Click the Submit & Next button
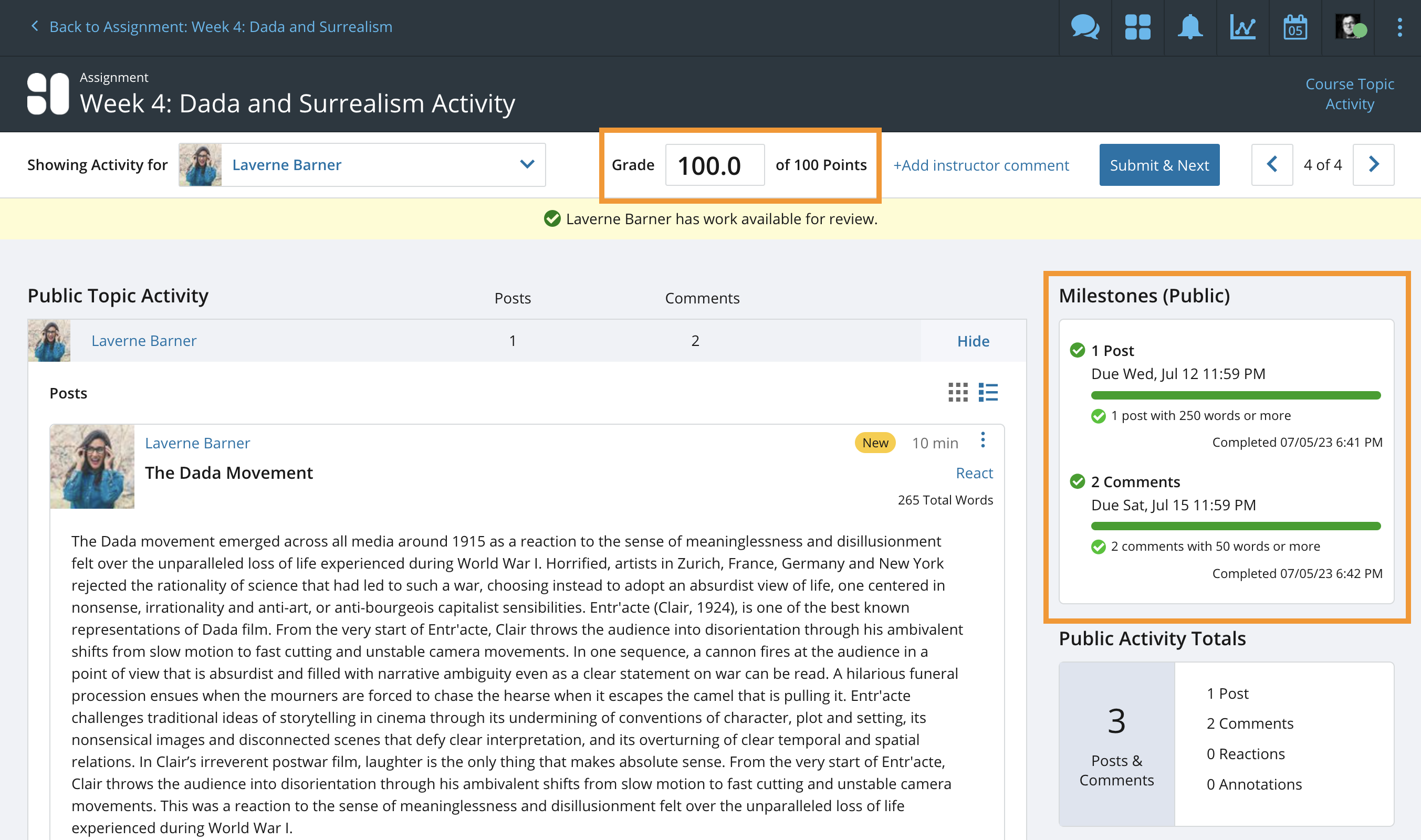The height and width of the screenshot is (840, 1421). (x=1159, y=165)
